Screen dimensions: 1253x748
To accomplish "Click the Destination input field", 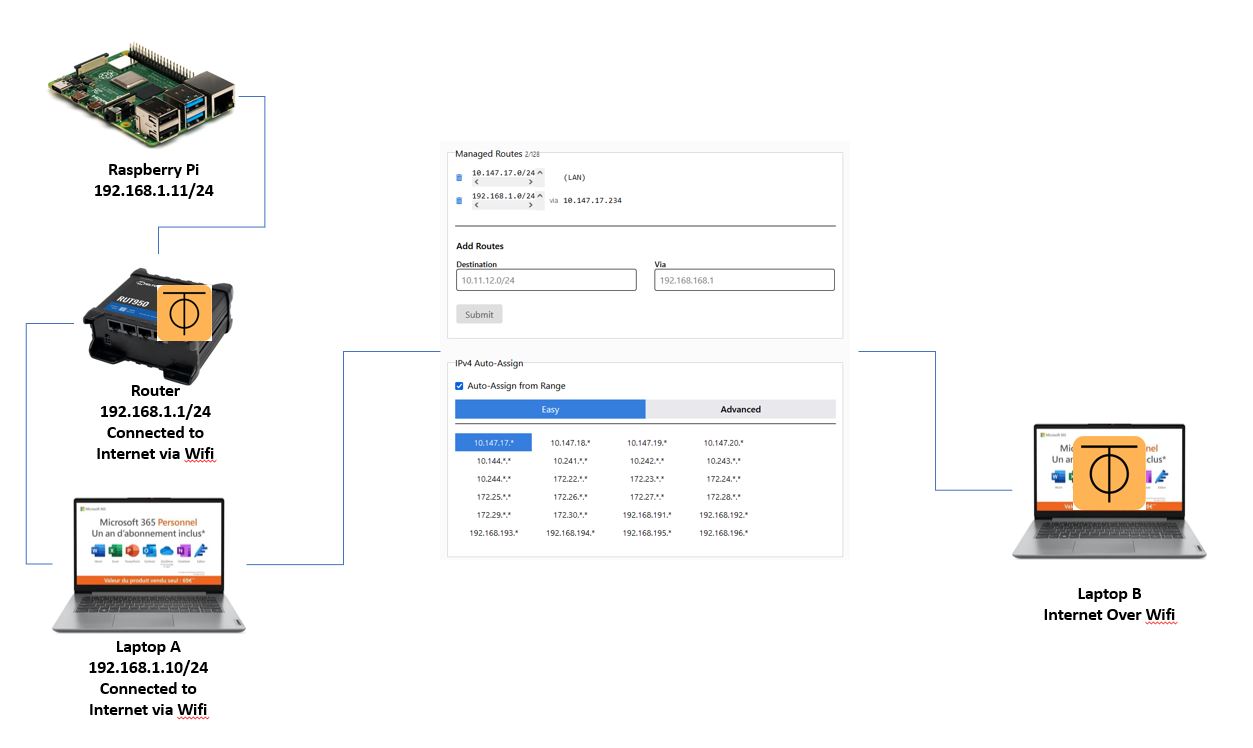I will [546, 281].
